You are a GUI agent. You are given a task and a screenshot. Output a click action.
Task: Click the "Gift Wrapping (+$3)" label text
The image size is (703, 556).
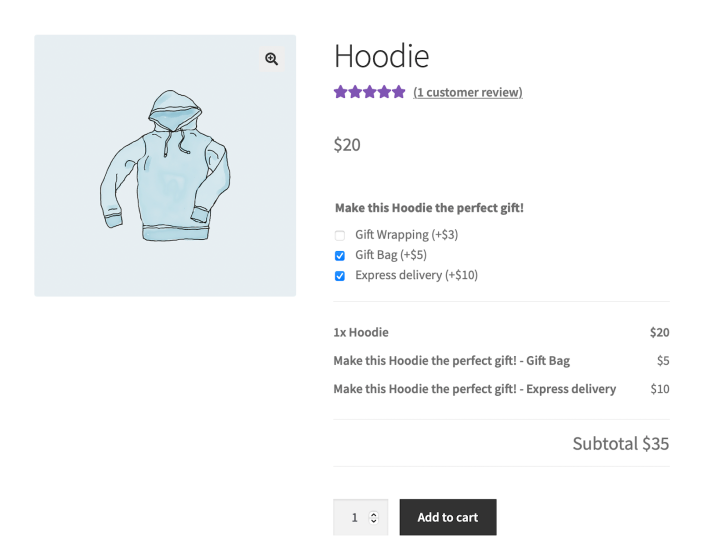tap(406, 235)
